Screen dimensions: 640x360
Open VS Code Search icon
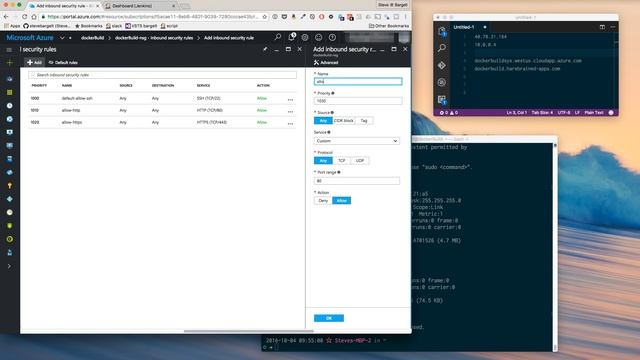[442, 48]
